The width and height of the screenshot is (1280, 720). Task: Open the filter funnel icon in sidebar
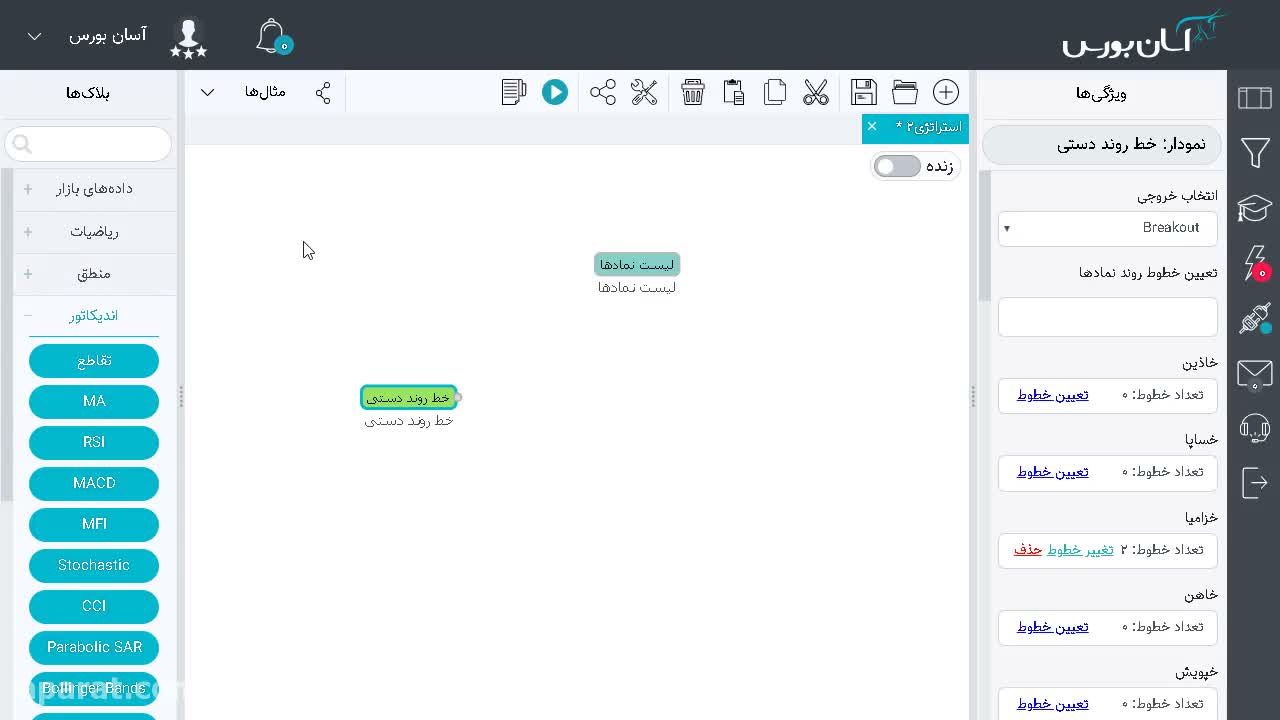1255,153
